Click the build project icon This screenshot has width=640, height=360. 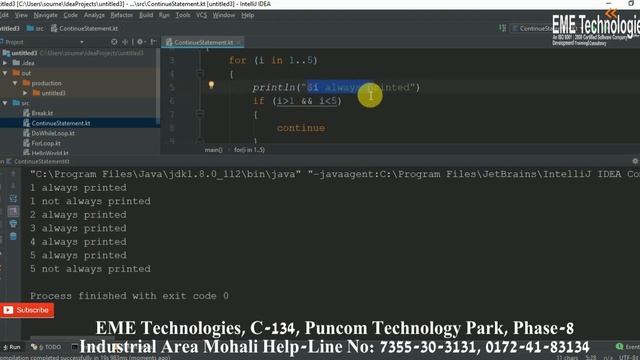click(502, 28)
